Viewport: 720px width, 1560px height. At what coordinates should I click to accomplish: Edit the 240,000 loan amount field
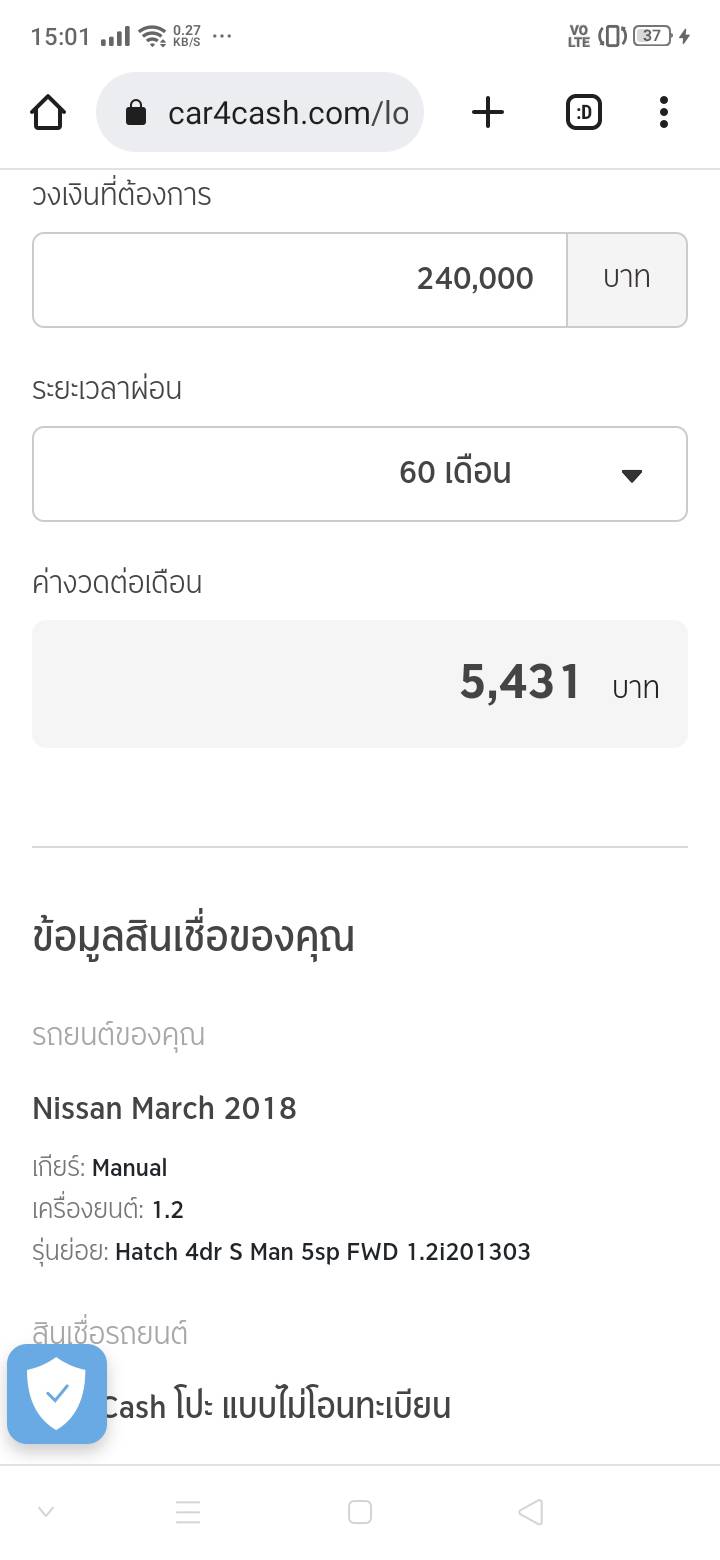[300, 280]
